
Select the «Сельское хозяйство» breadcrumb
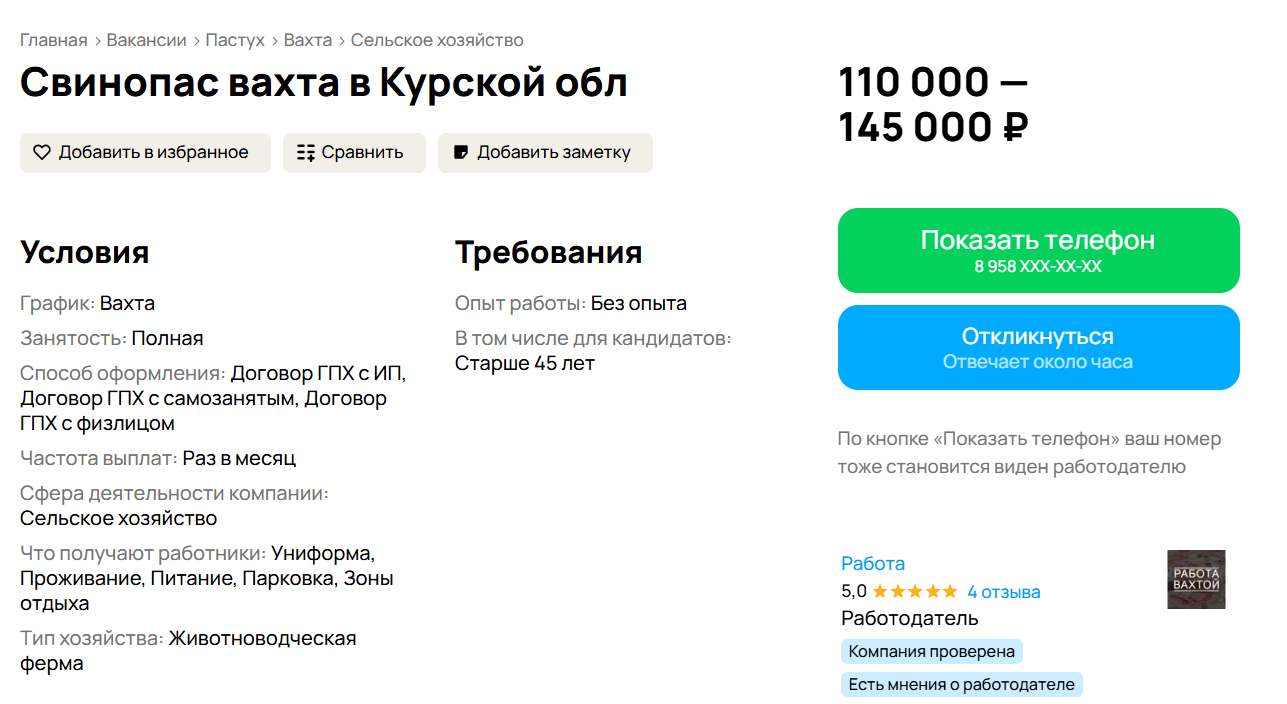(437, 40)
